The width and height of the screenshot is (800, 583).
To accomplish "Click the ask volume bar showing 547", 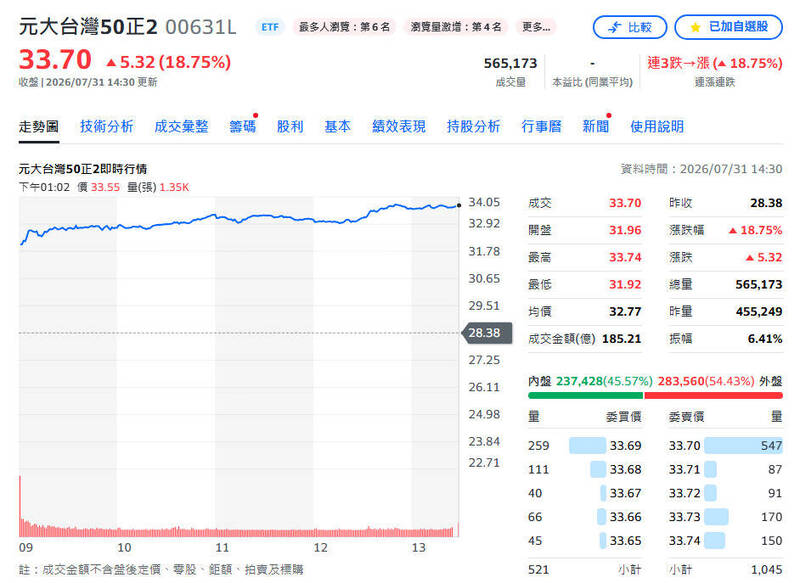I will click(x=743, y=445).
